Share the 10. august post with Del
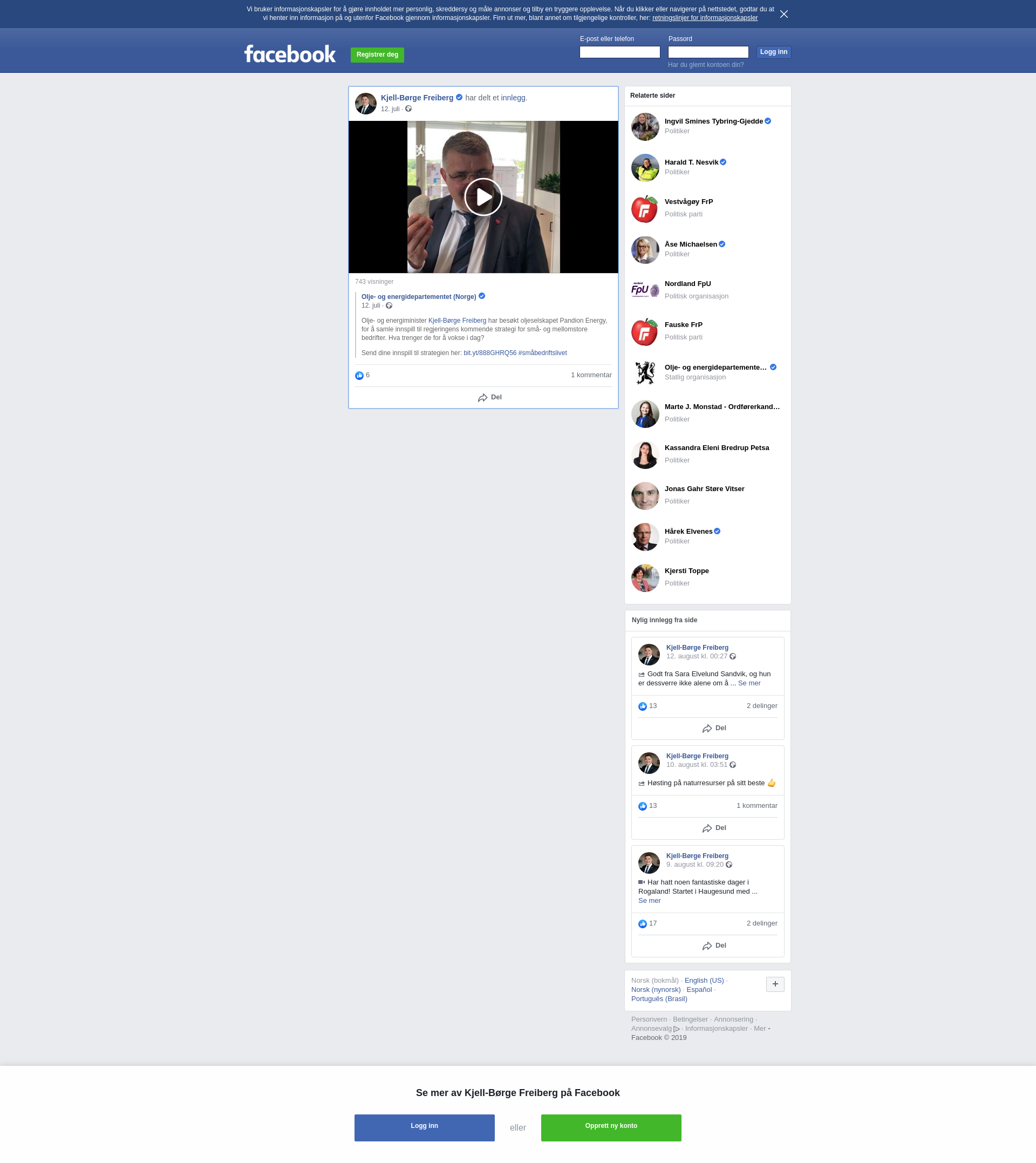Image resolution: width=1036 pixels, height=1163 pixels. [x=714, y=828]
